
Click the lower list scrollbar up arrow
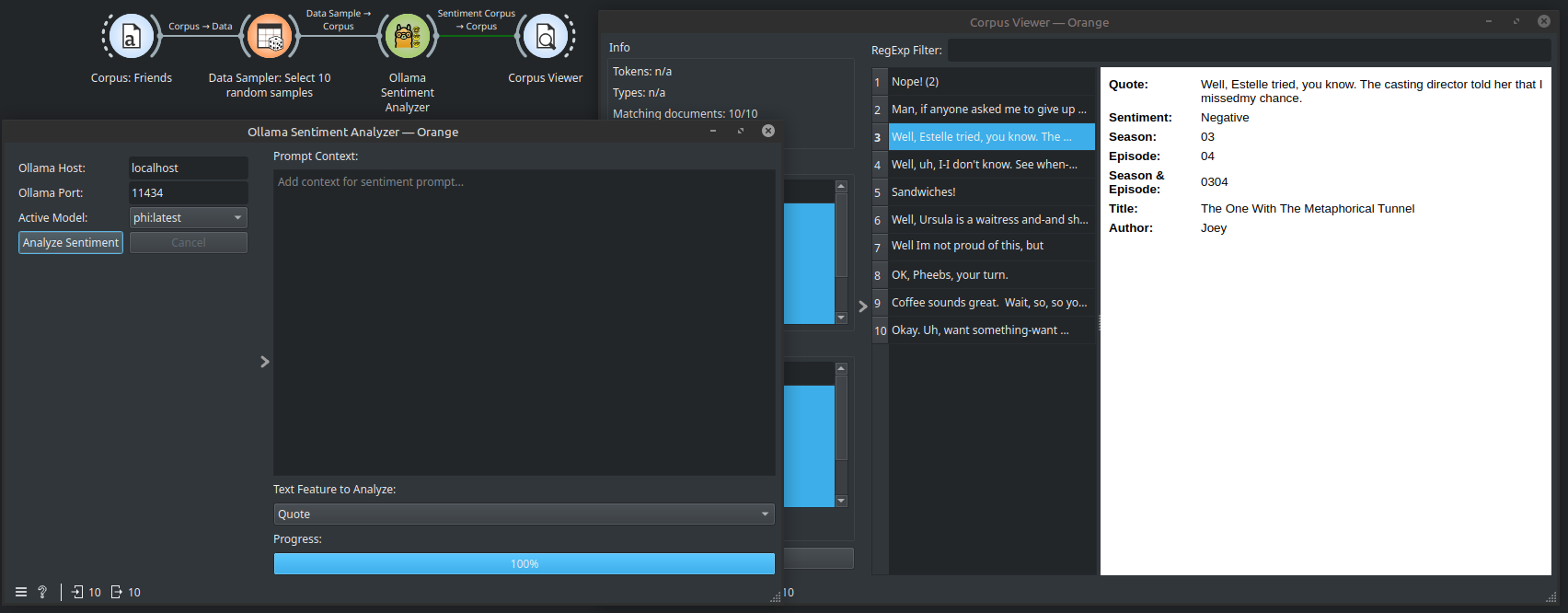click(x=841, y=369)
